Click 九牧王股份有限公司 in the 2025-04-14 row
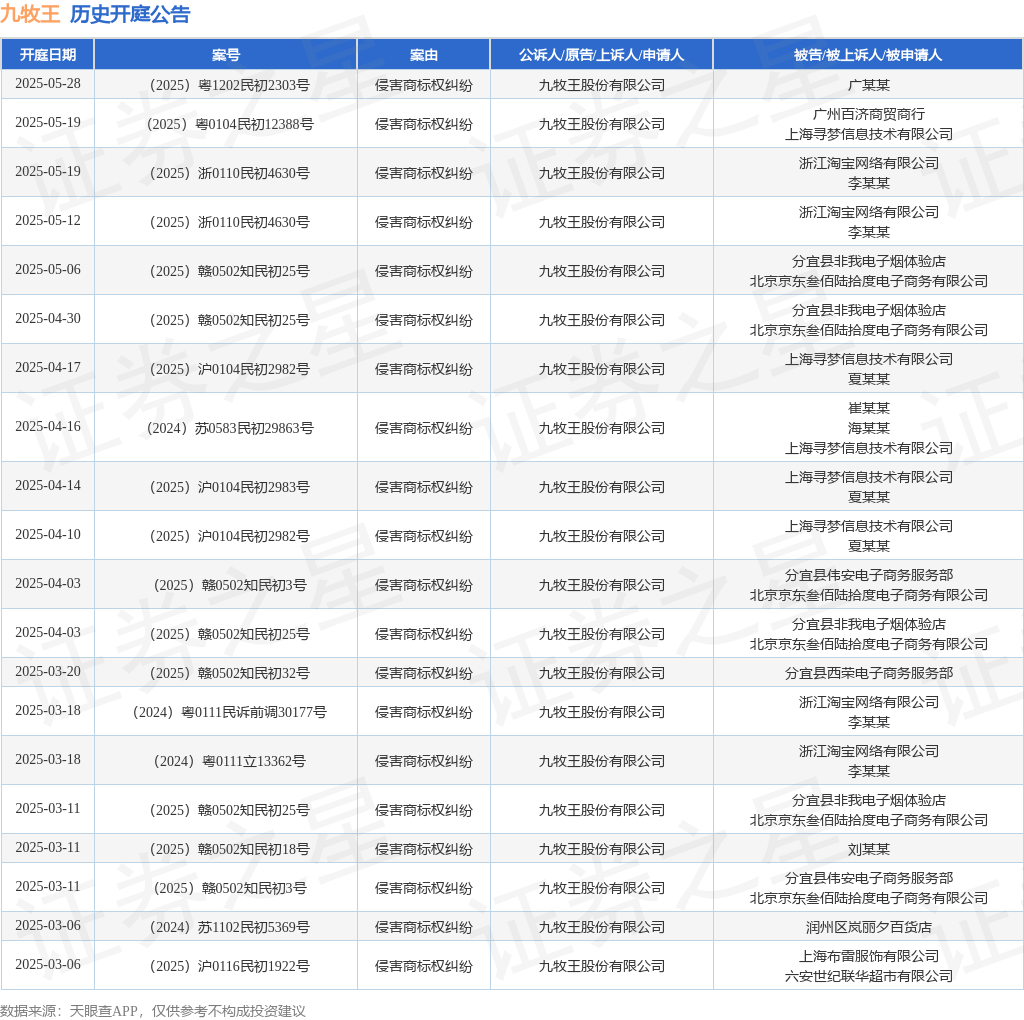1024x1020 pixels. click(601, 487)
